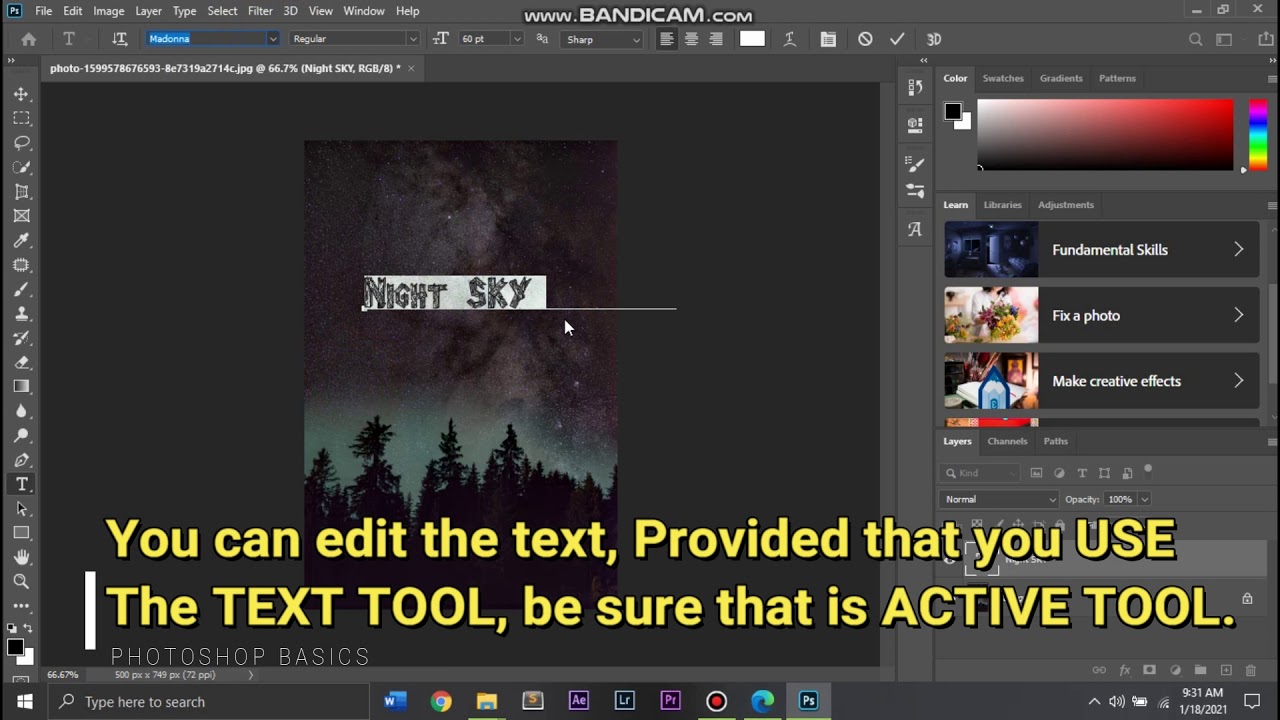Click the Windows search box
Screen dimensions: 1280x720
click(x=207, y=702)
